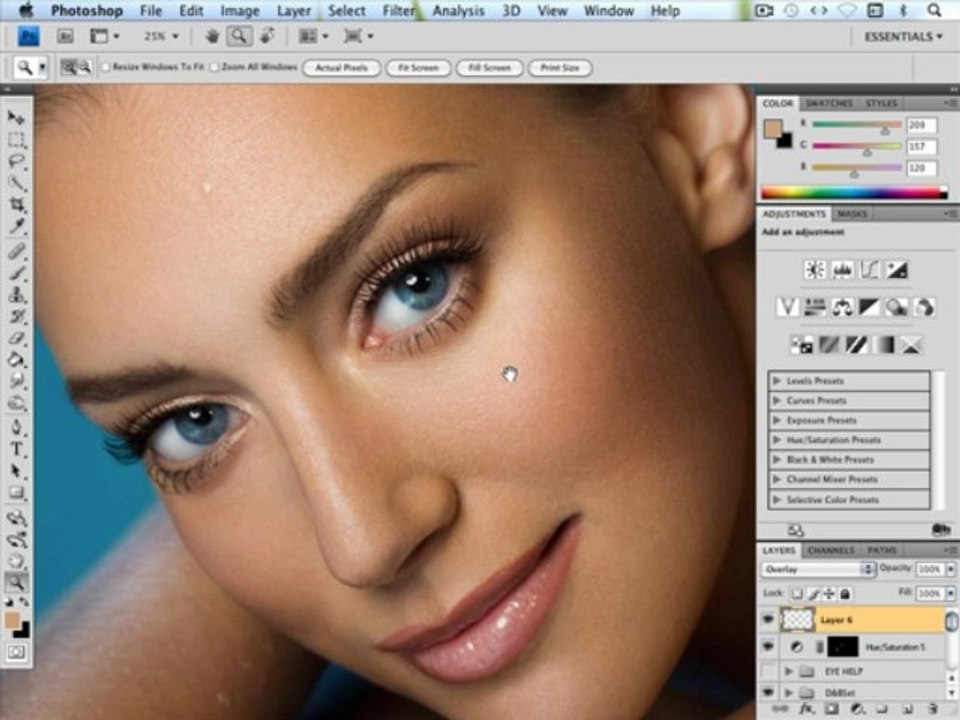Add a Vibrance adjustment

(x=787, y=307)
